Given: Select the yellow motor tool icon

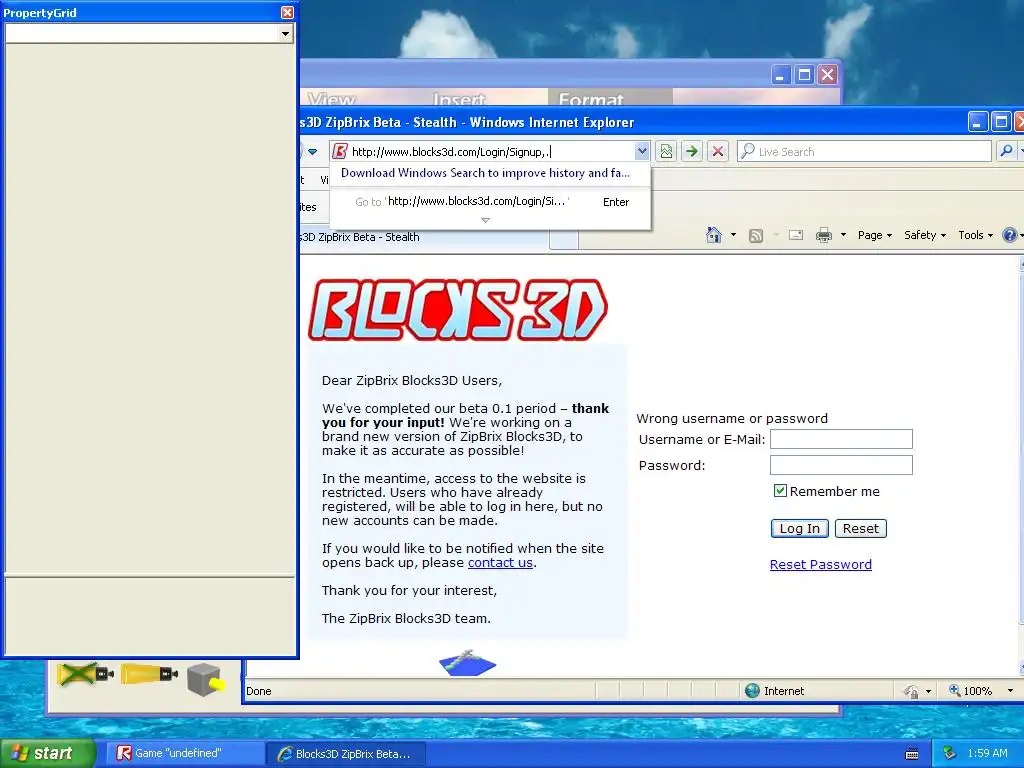Looking at the screenshot, I should 149,673.
